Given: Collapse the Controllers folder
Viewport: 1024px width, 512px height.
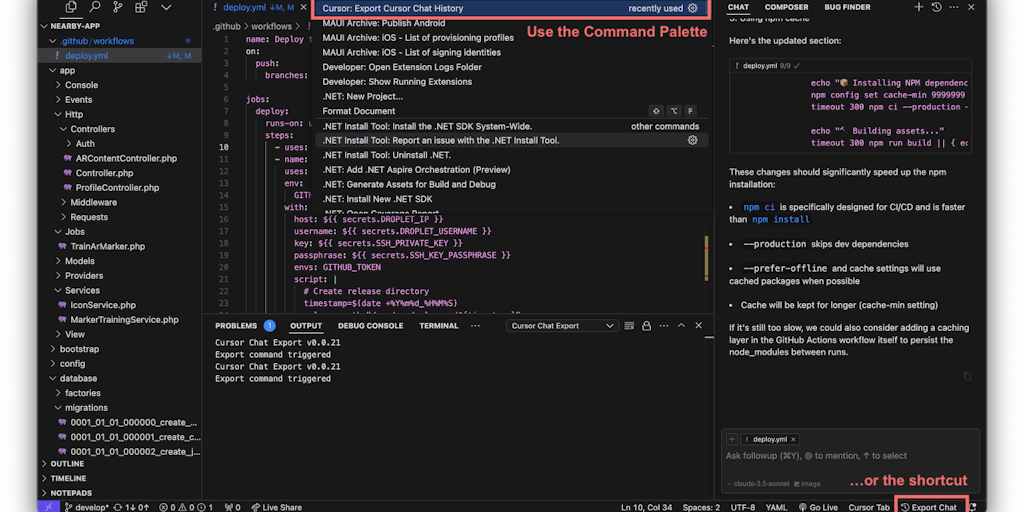Looking at the screenshot, I should 92,129.
